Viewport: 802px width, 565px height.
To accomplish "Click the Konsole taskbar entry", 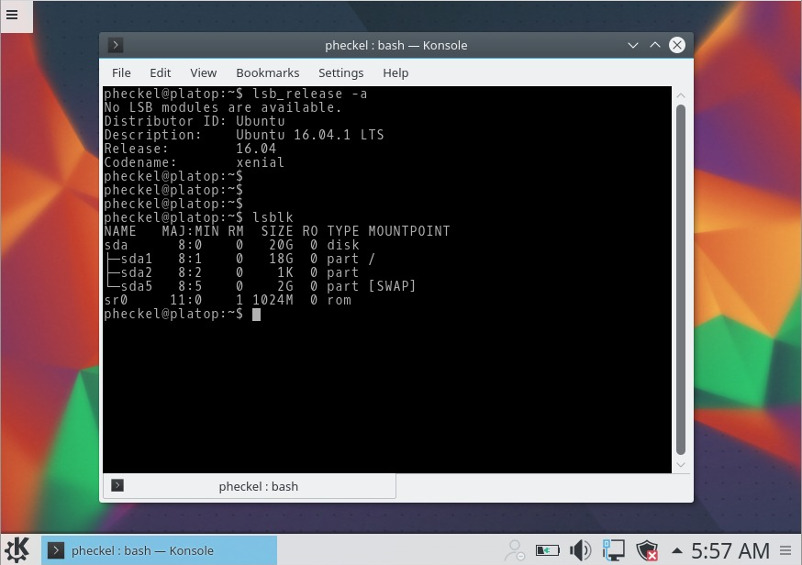I will click(159, 550).
